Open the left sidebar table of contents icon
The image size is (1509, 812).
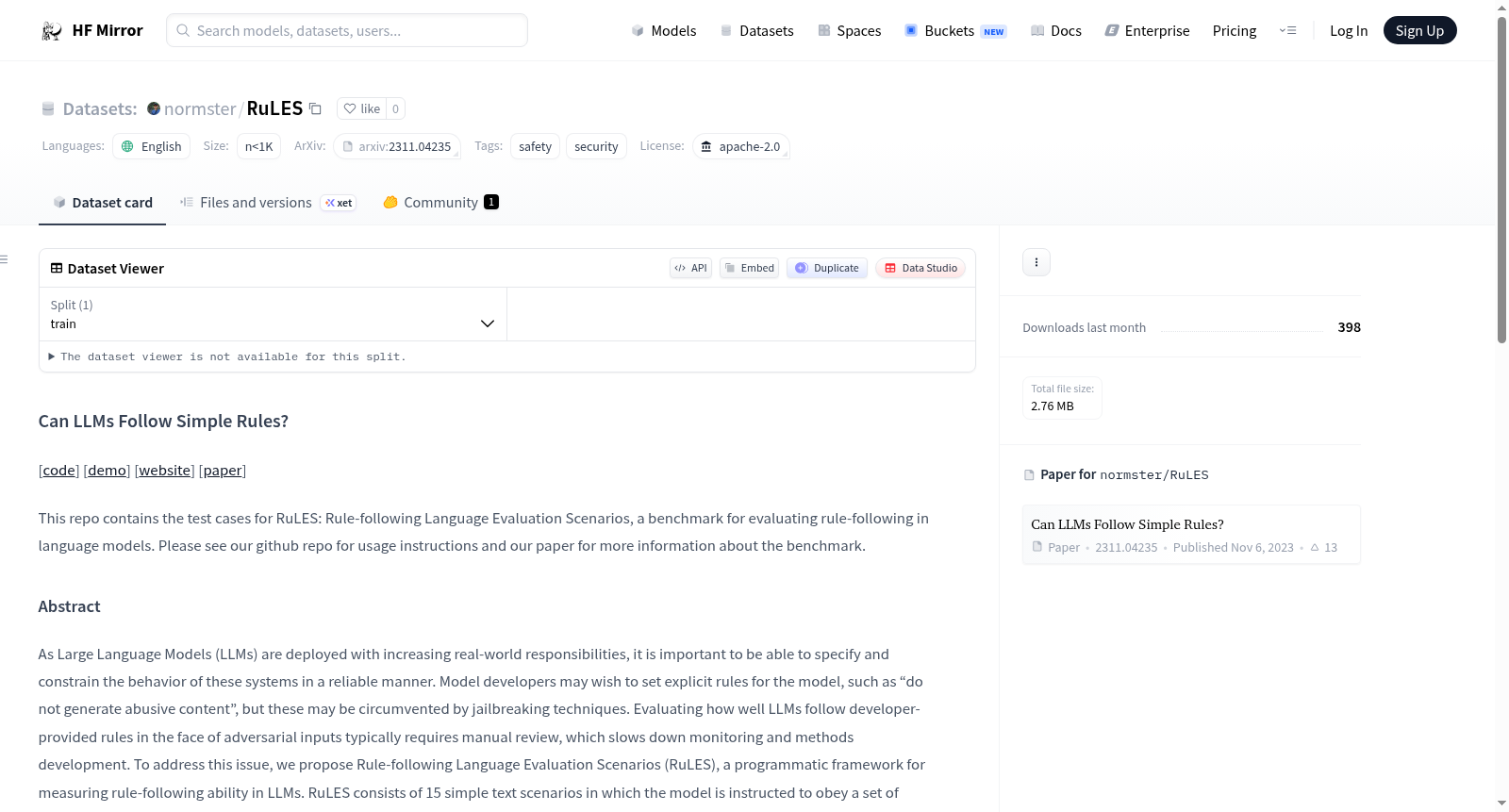coord(5,259)
